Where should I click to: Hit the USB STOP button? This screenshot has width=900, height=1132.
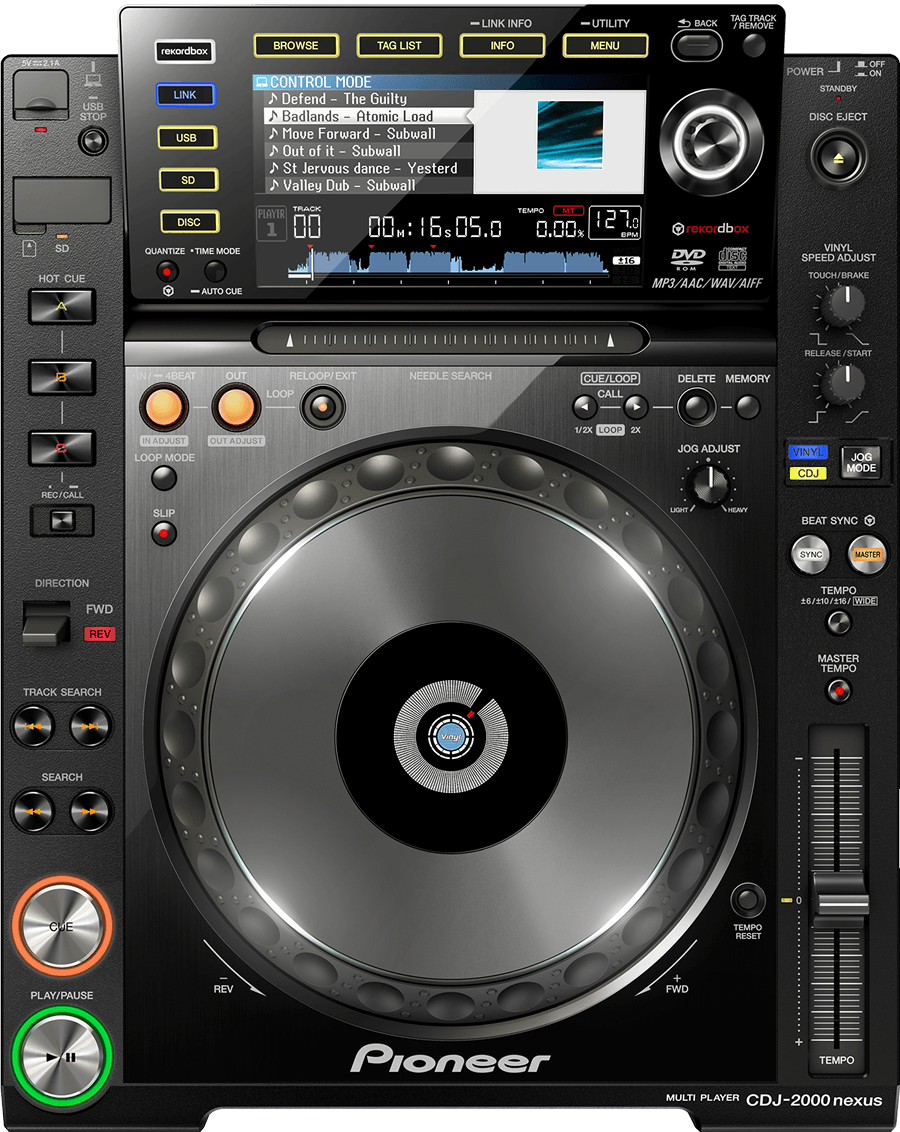pyautogui.click(x=93, y=141)
